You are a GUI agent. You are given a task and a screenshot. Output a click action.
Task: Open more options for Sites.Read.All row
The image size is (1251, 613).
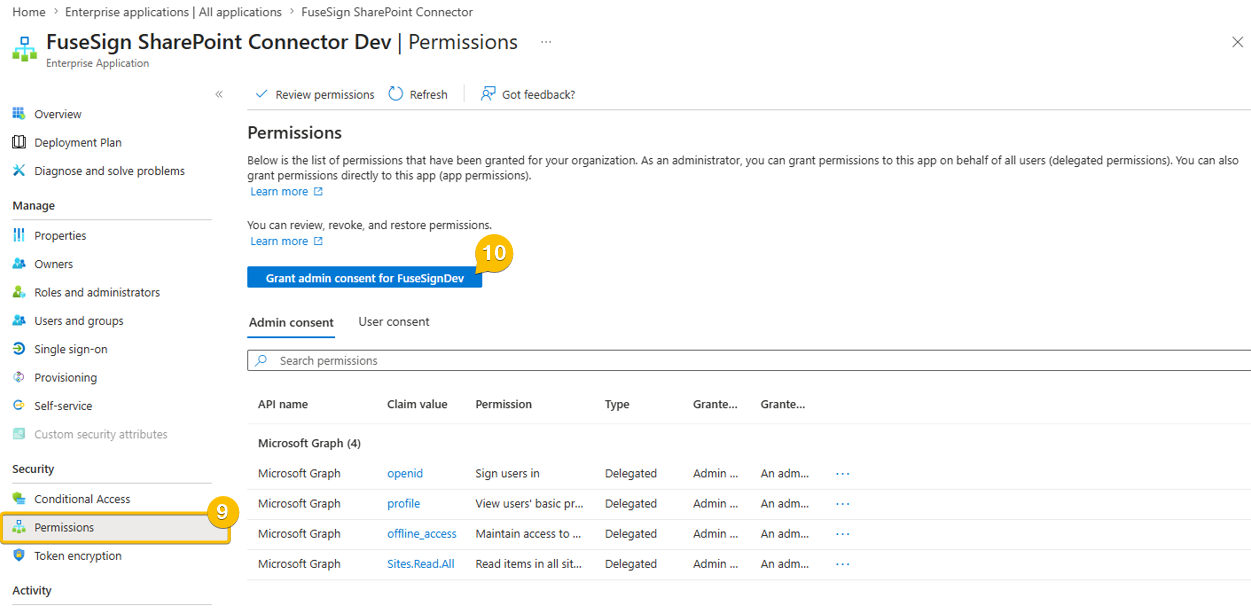tap(843, 564)
